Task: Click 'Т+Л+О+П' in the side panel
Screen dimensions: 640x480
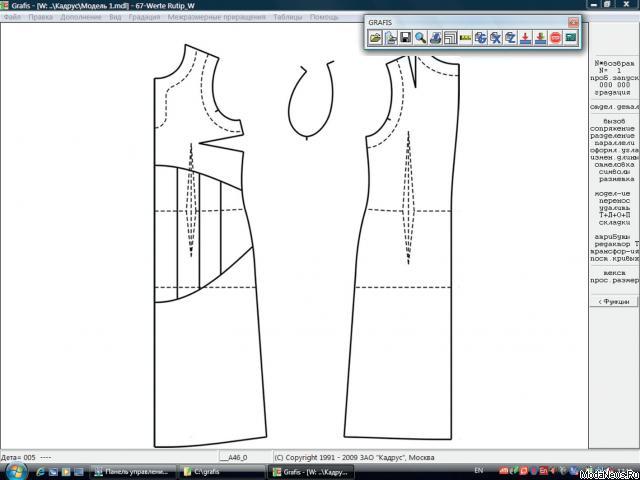Action: pos(614,215)
